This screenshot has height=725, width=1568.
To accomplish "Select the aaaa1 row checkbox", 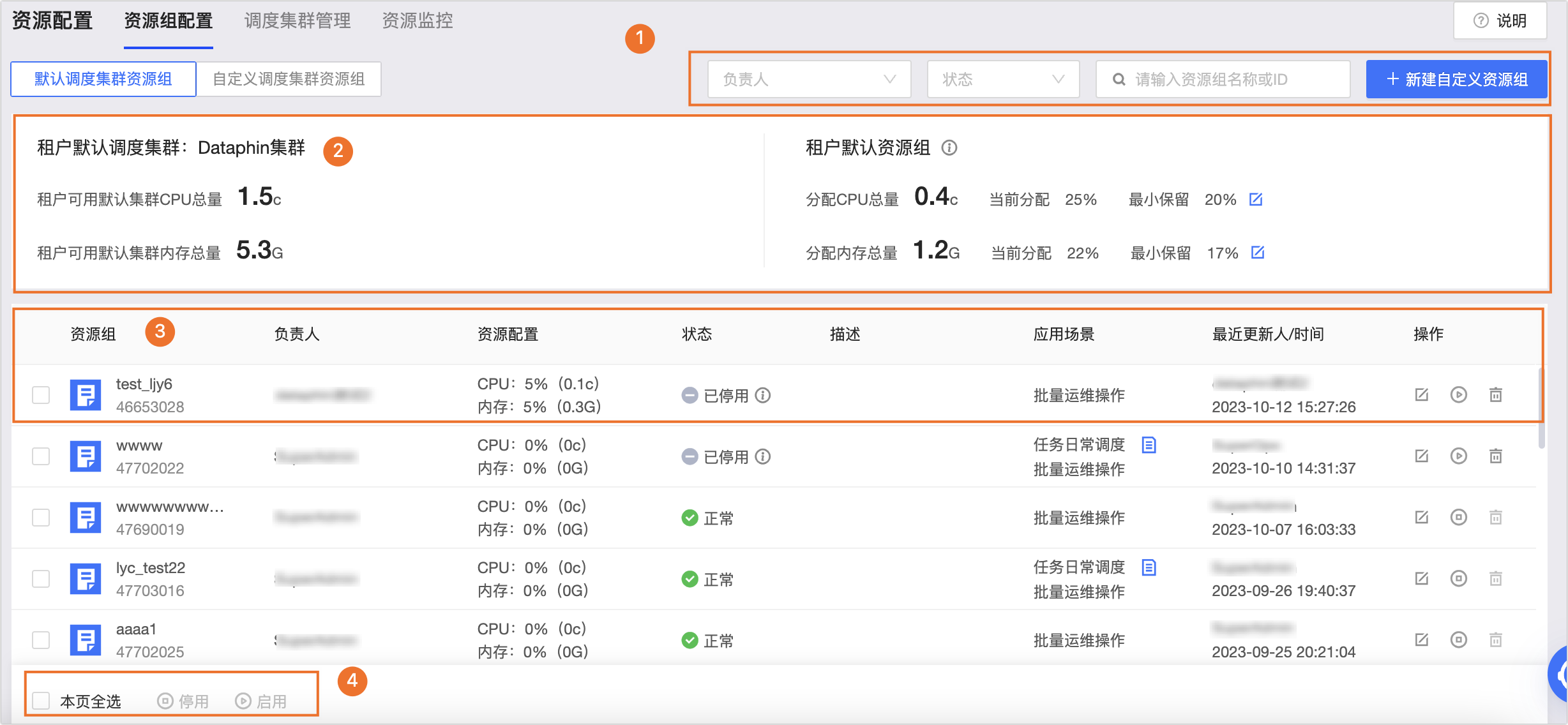I will 41,640.
